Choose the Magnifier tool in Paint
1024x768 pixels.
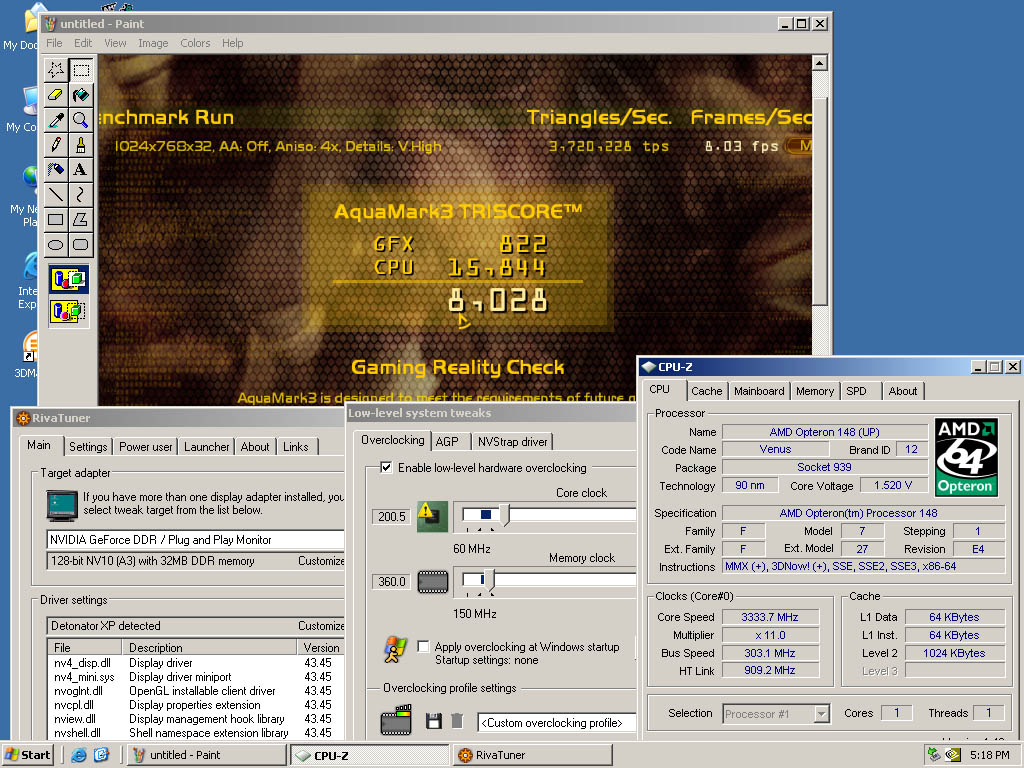(81, 120)
